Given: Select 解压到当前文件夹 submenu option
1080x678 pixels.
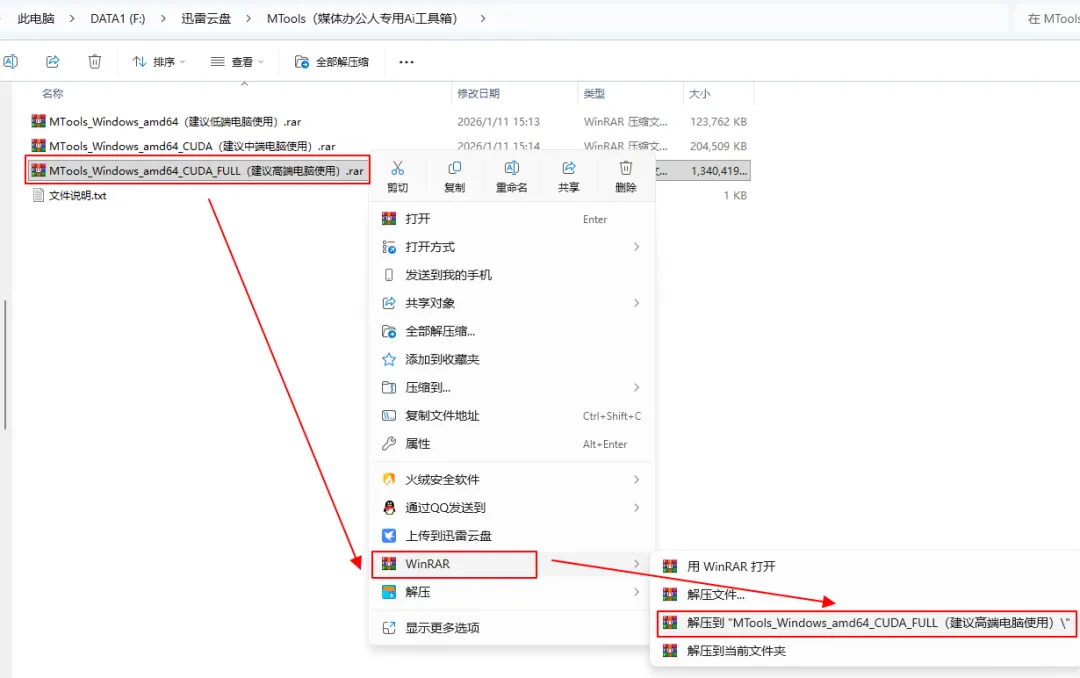Looking at the screenshot, I should pyautogui.click(x=865, y=651).
